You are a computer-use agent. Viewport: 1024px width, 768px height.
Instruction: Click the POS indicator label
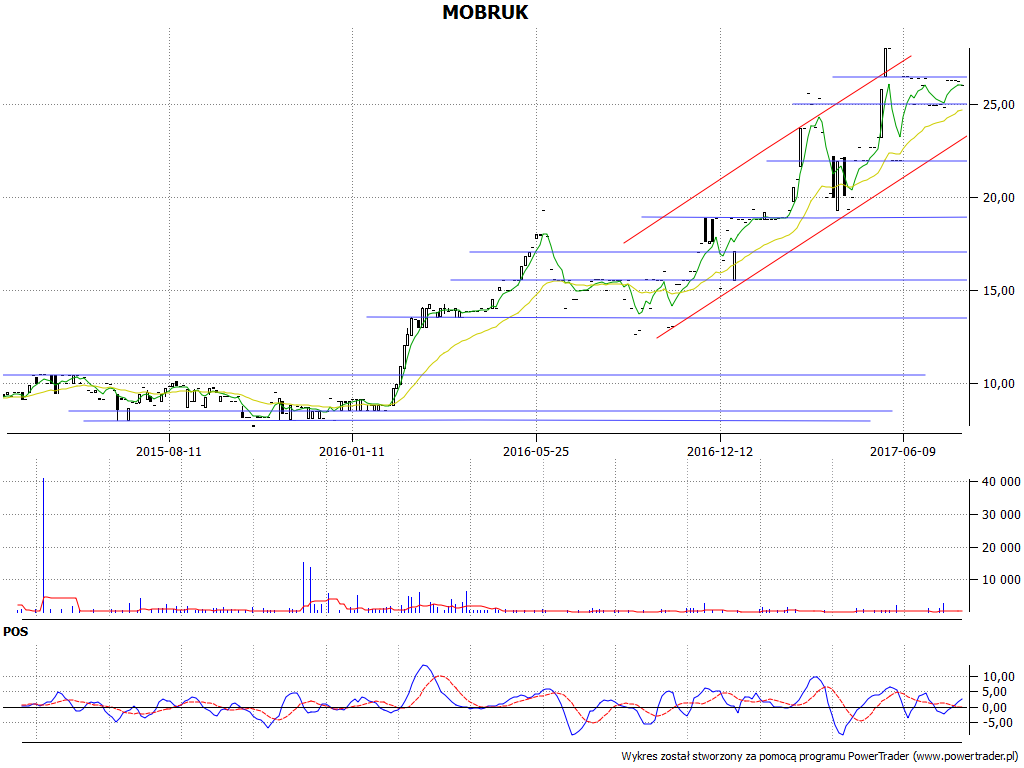[16, 632]
